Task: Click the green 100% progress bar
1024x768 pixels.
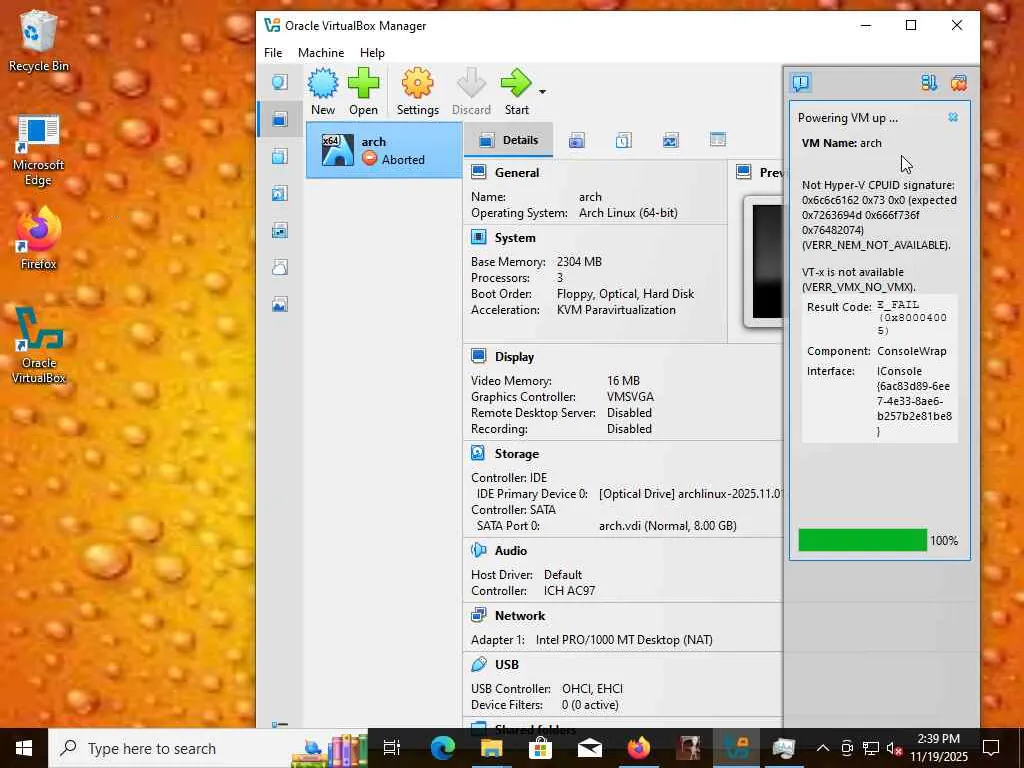Action: click(862, 540)
